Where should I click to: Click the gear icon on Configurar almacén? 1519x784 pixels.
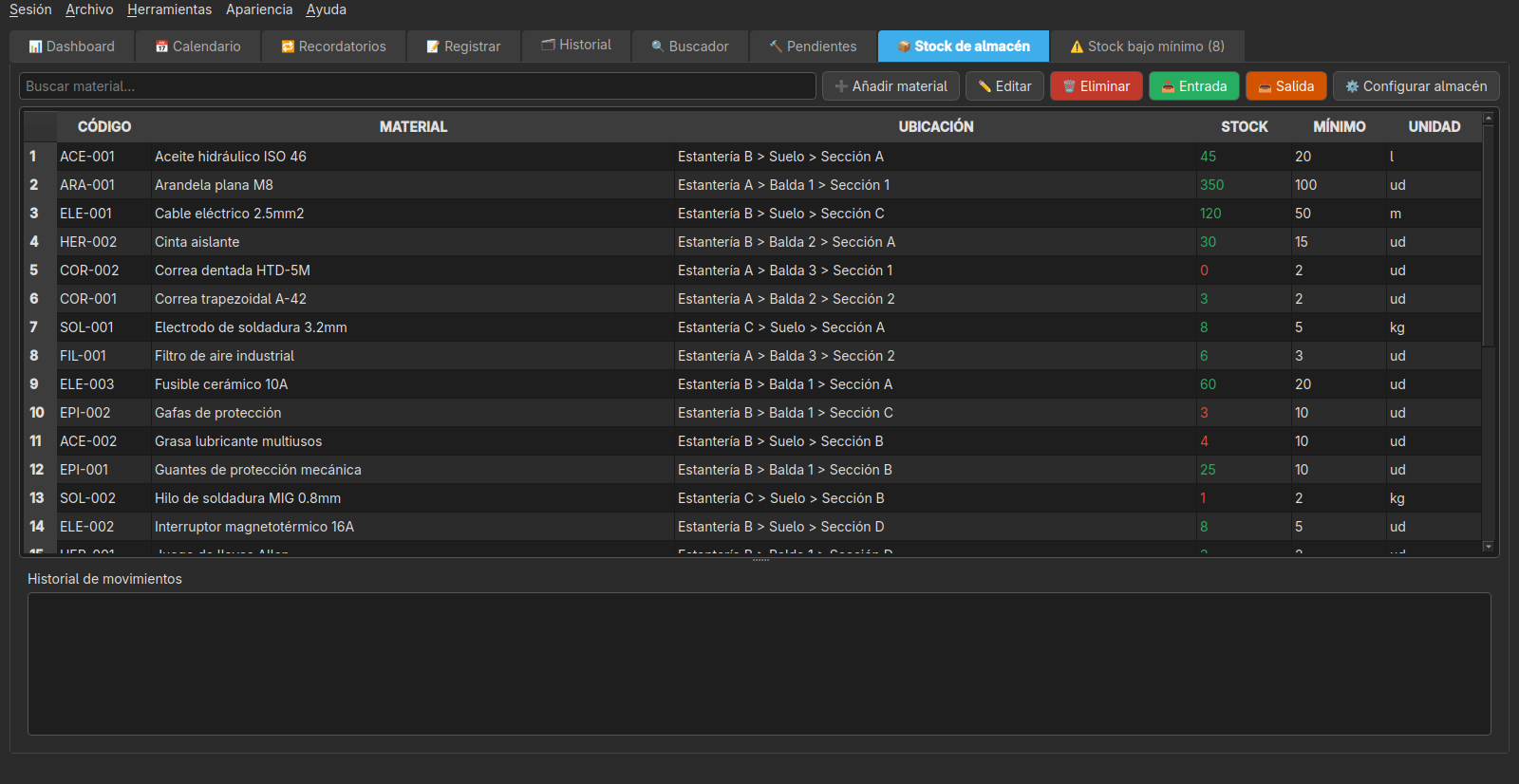(1352, 86)
